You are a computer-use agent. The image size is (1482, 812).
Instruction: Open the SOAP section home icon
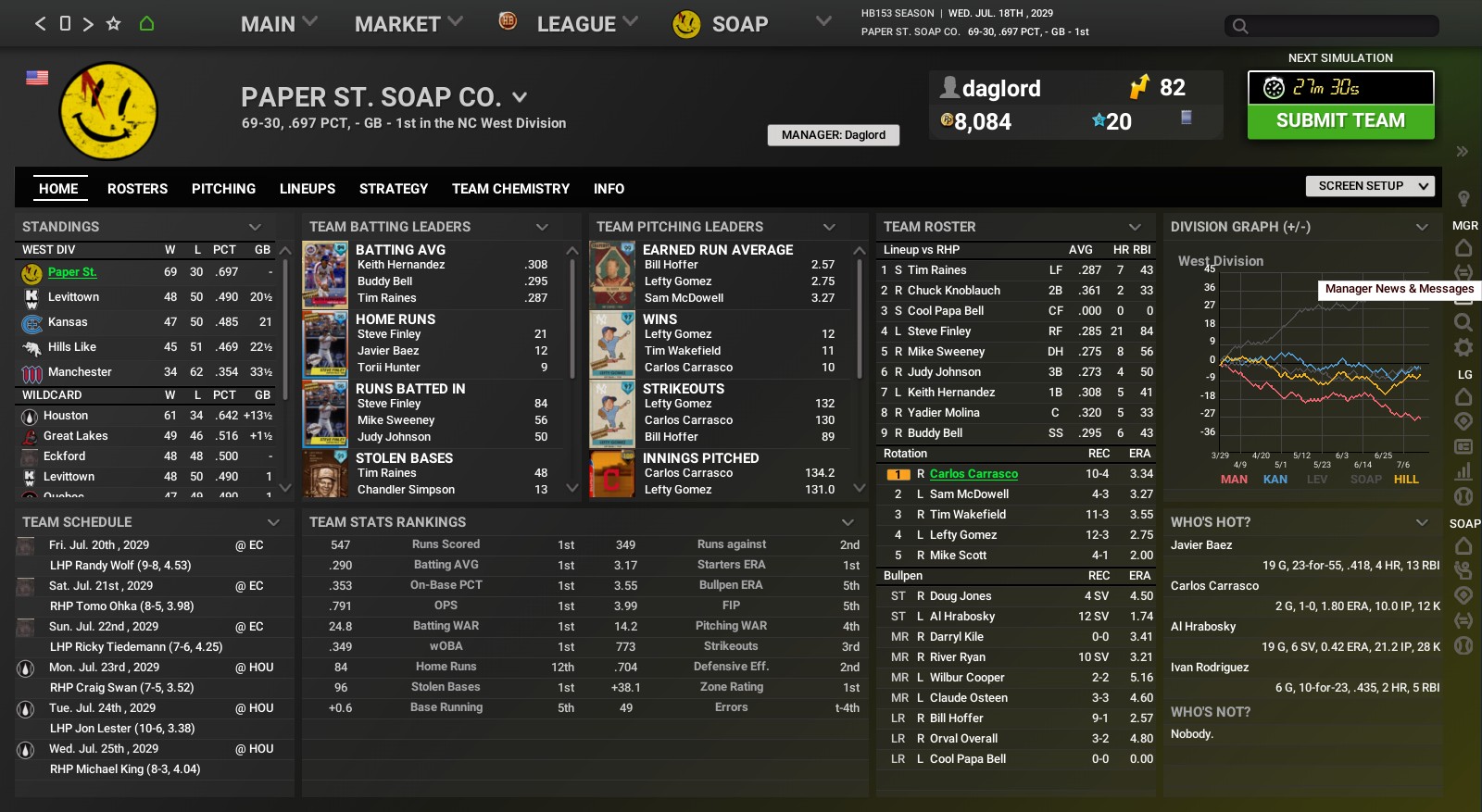(x=1463, y=545)
